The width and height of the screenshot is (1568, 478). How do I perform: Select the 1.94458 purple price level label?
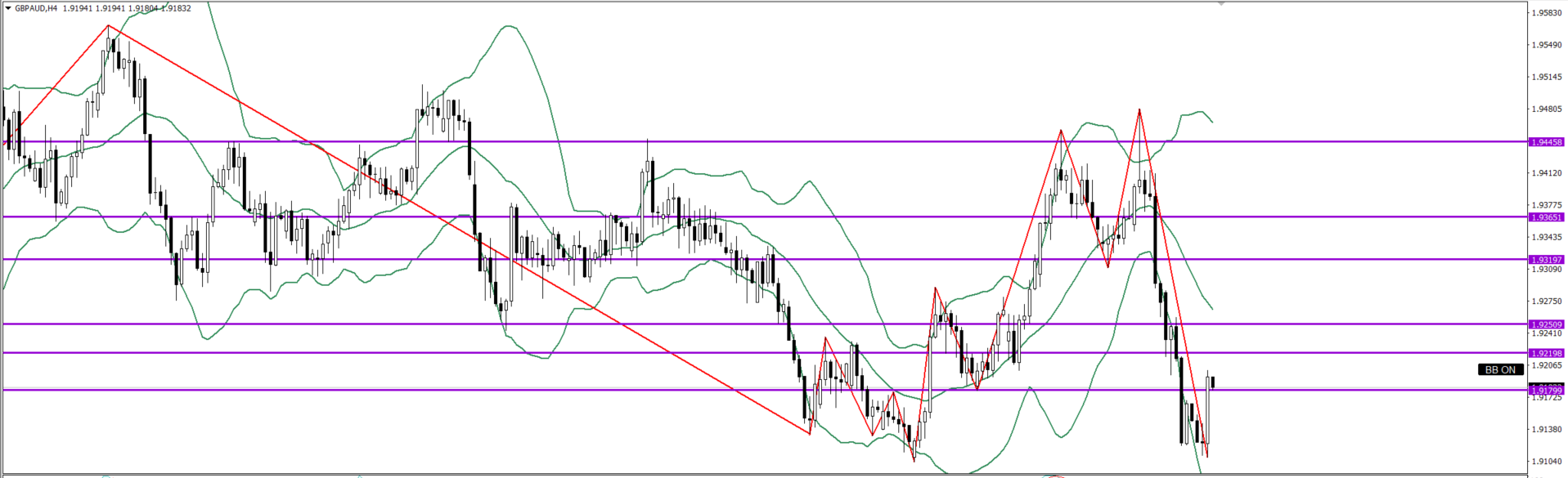[x=1546, y=142]
